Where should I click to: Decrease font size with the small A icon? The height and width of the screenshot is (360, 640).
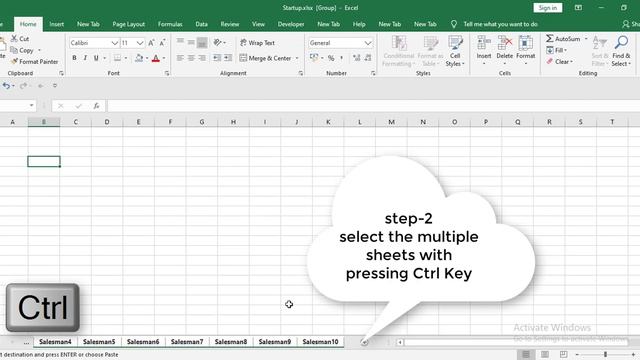tap(162, 43)
